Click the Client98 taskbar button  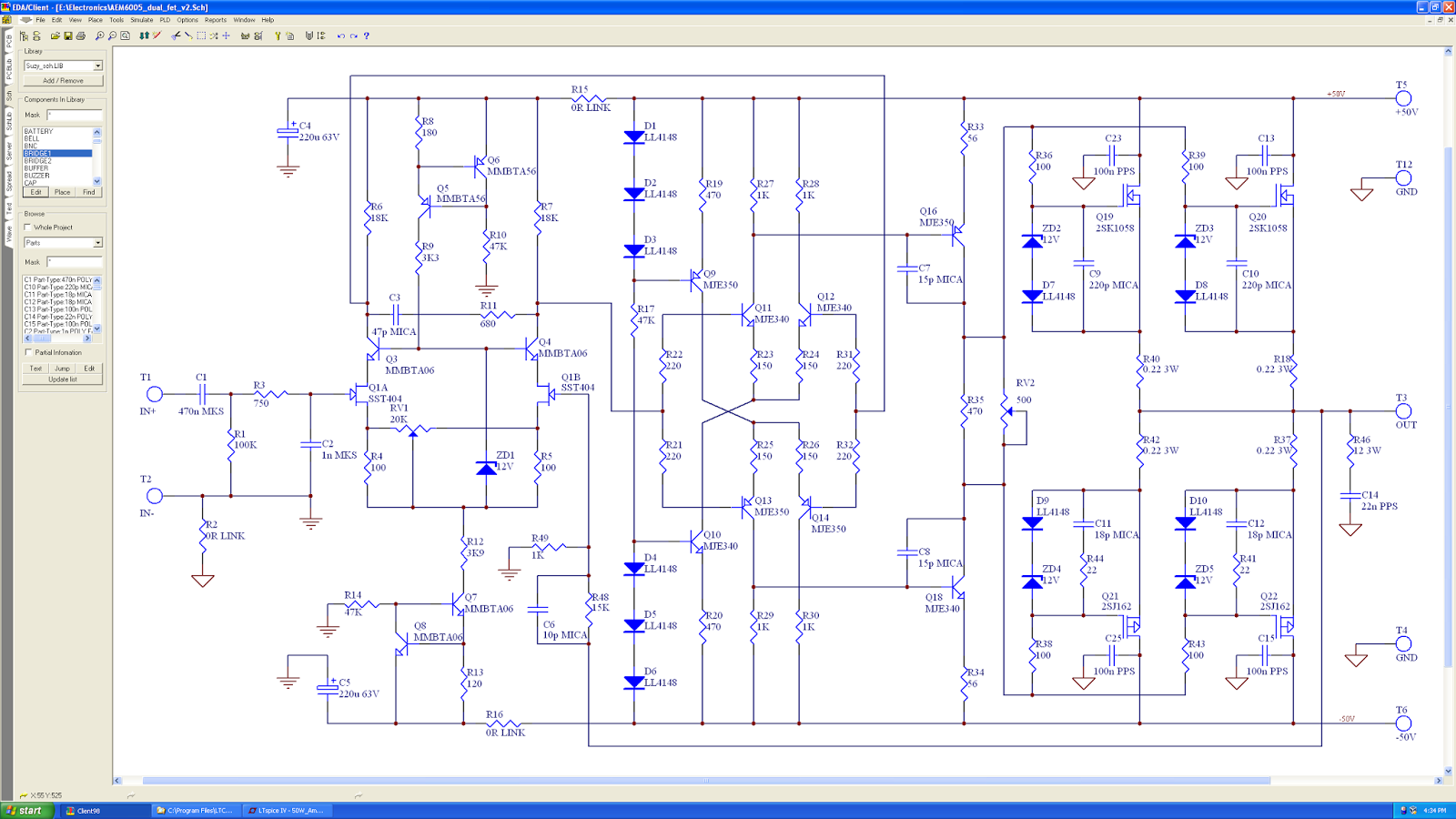(x=105, y=810)
